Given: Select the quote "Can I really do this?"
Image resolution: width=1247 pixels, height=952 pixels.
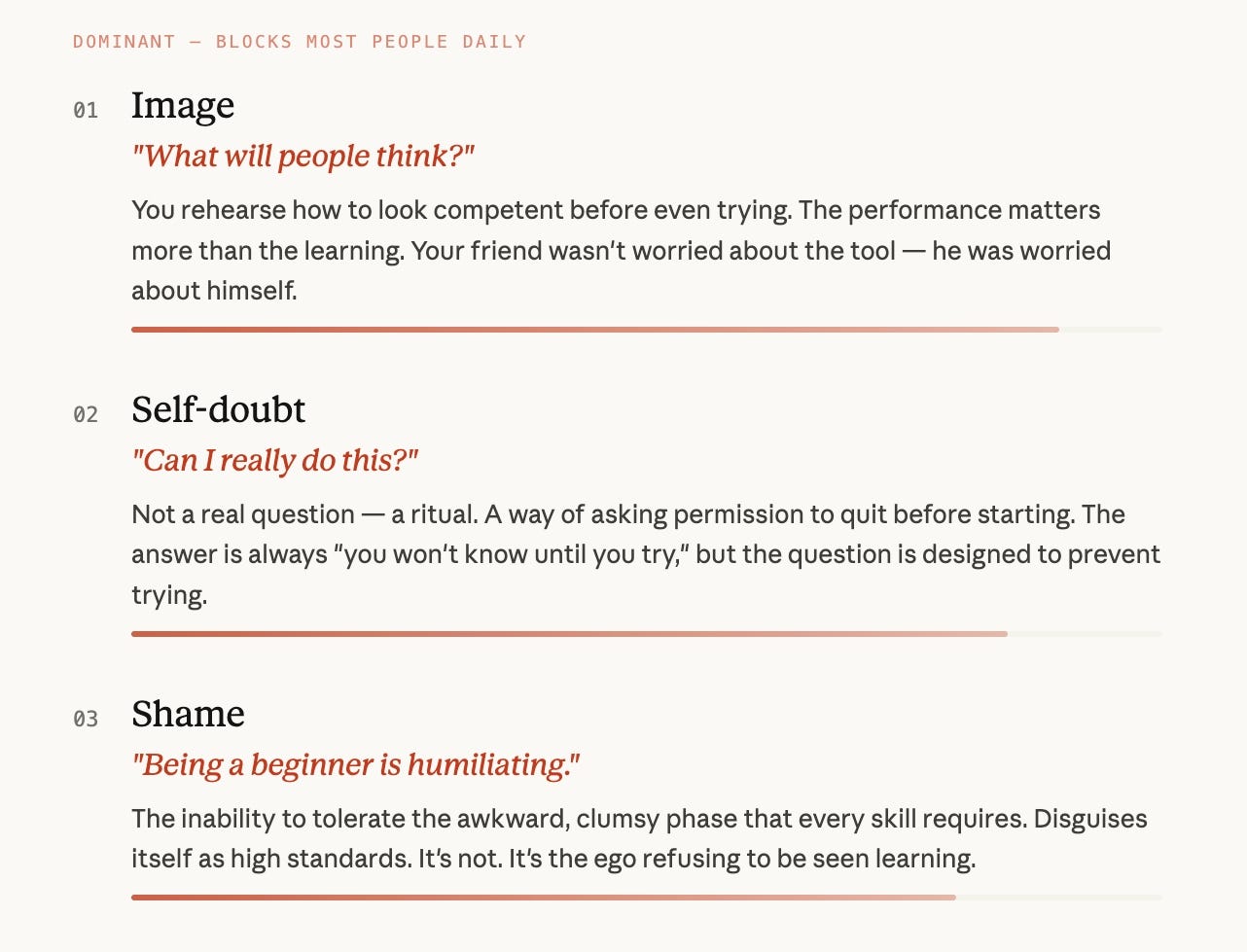Looking at the screenshot, I should click(x=274, y=460).
